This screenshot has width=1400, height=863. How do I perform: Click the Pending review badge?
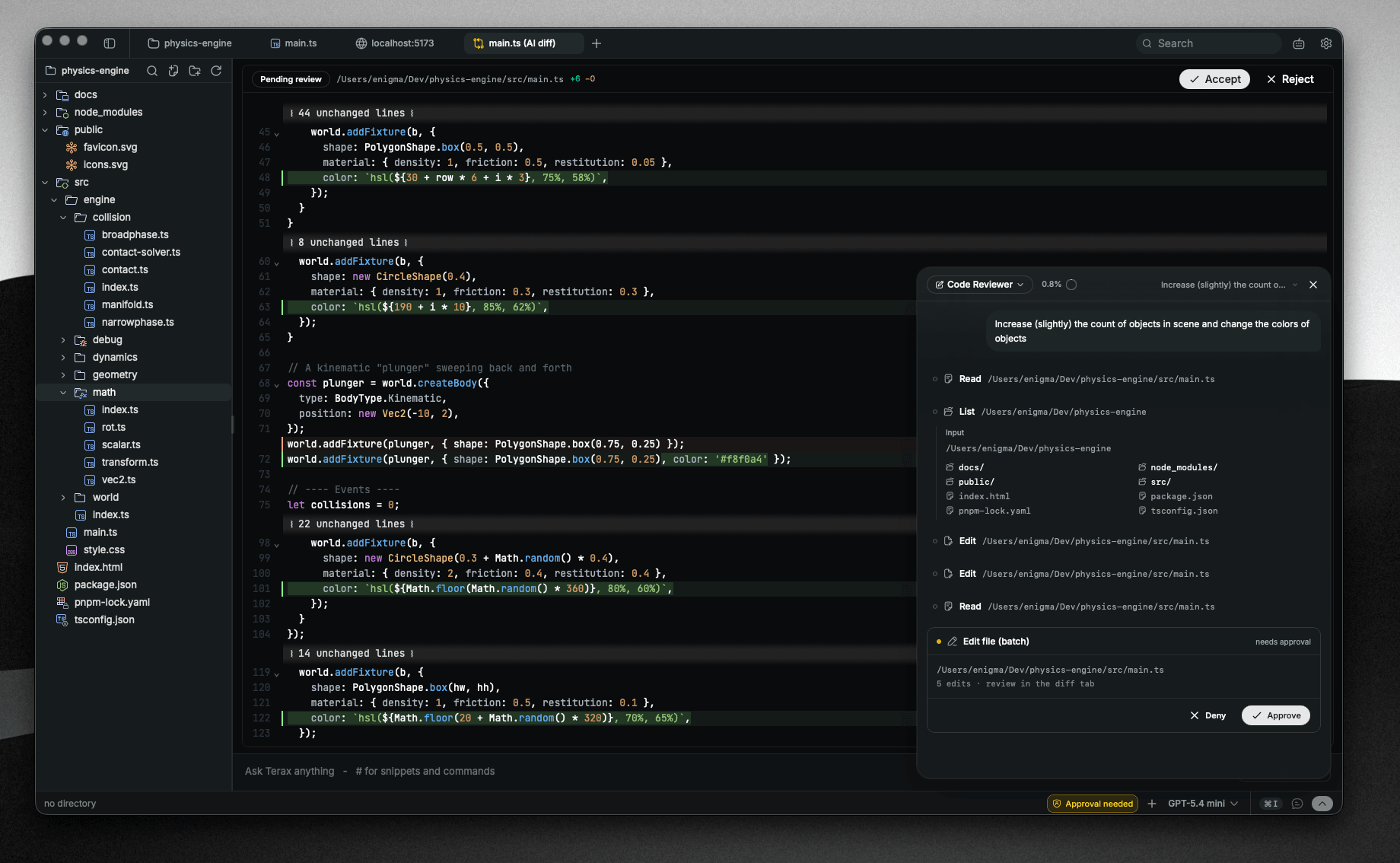click(291, 79)
